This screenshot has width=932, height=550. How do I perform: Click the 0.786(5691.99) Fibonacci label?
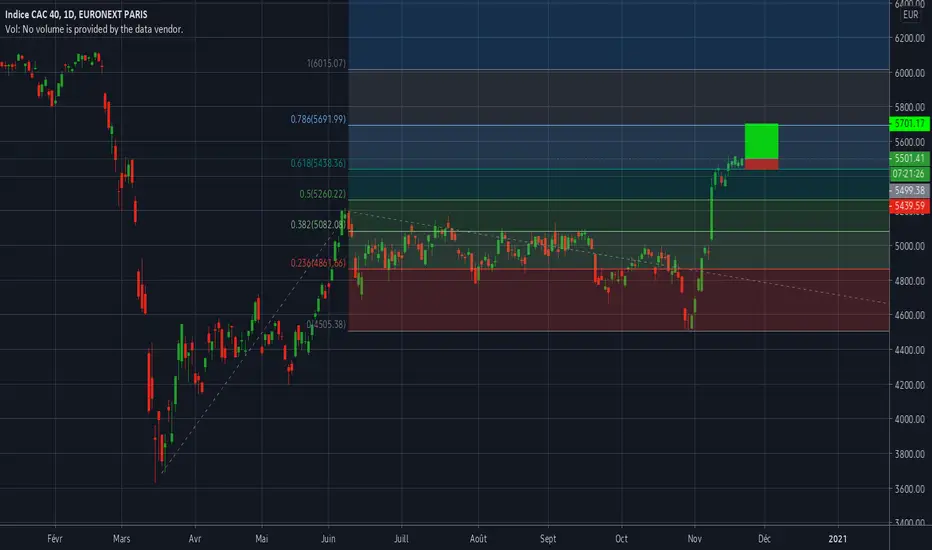(x=318, y=119)
